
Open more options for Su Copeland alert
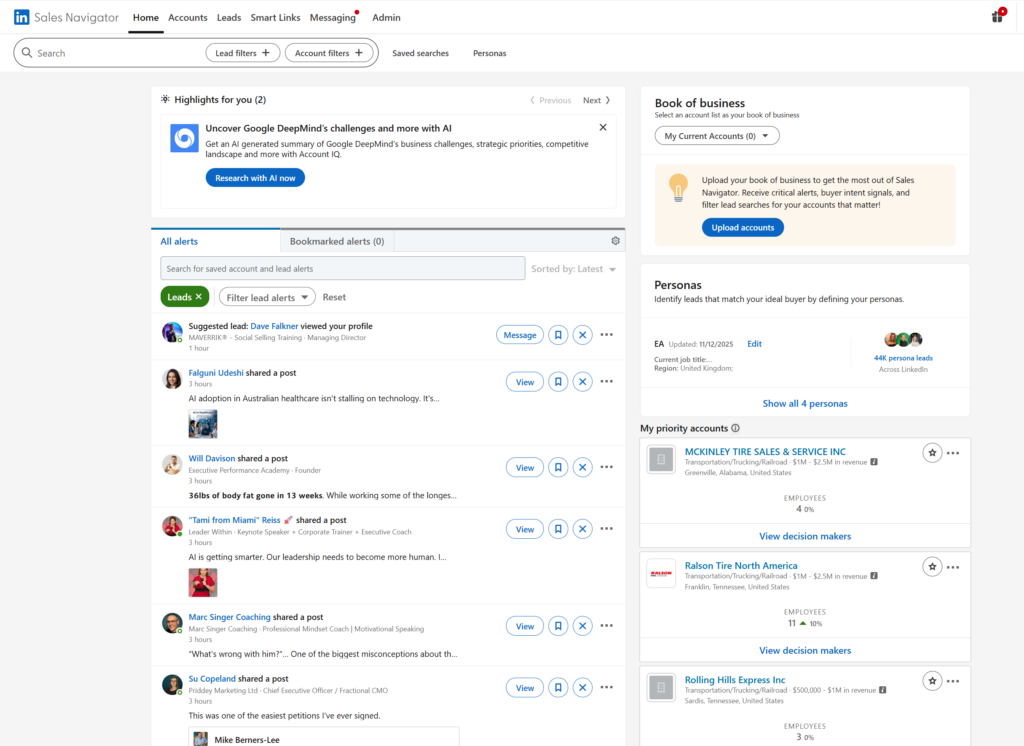[x=607, y=687]
